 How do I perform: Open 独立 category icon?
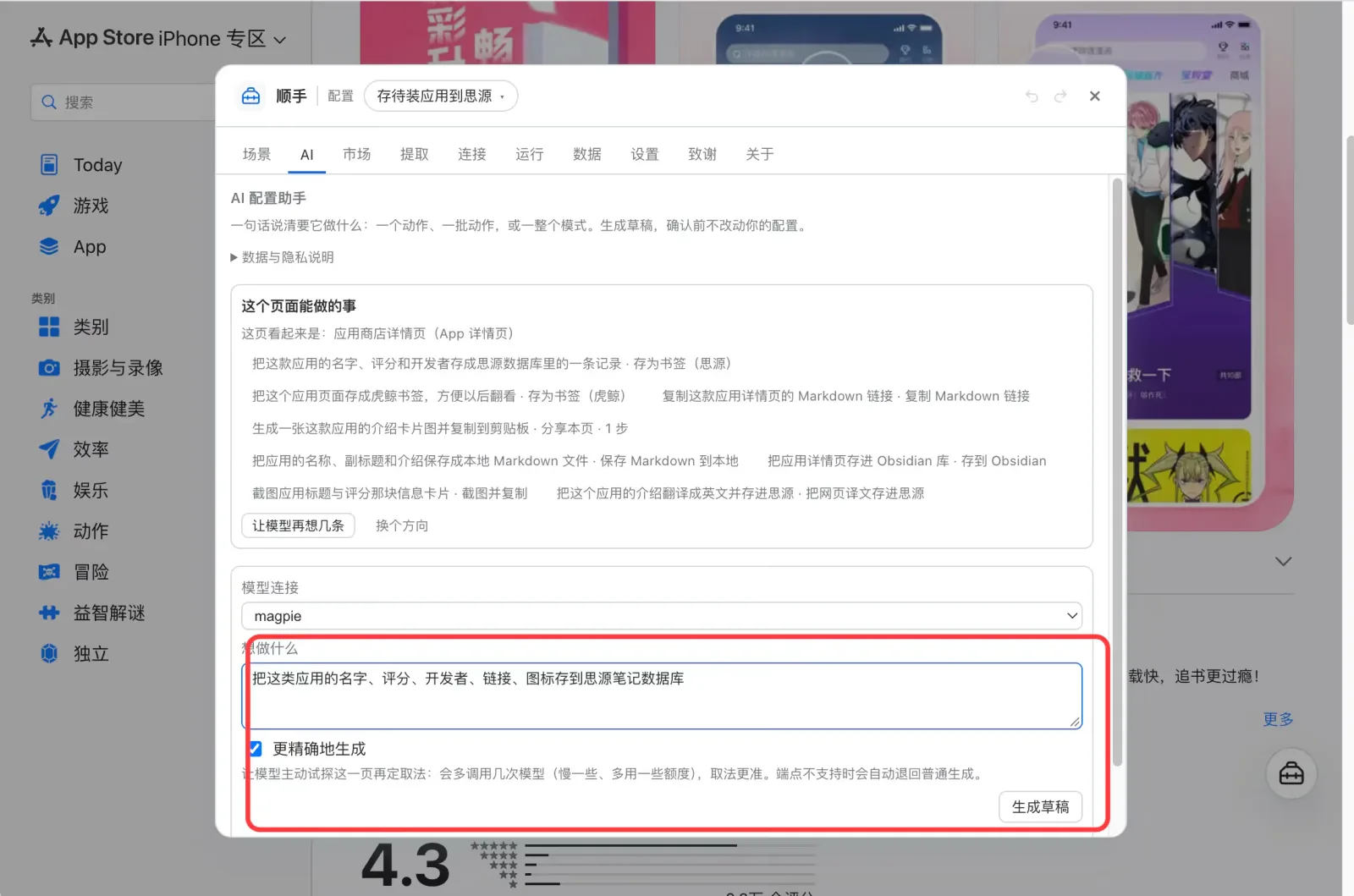[49, 653]
